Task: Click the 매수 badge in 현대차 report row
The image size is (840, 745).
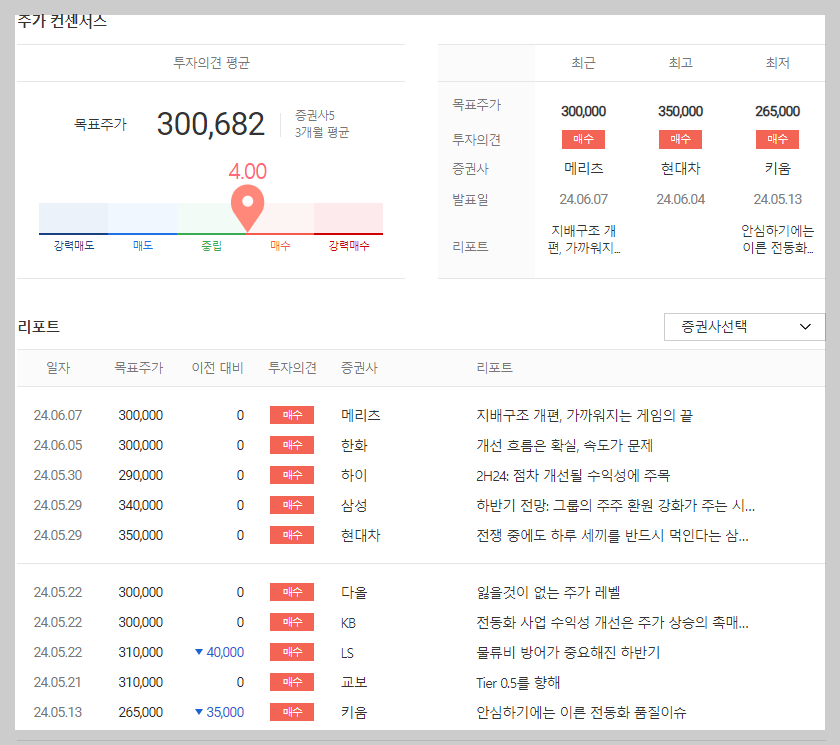Action: 292,535
